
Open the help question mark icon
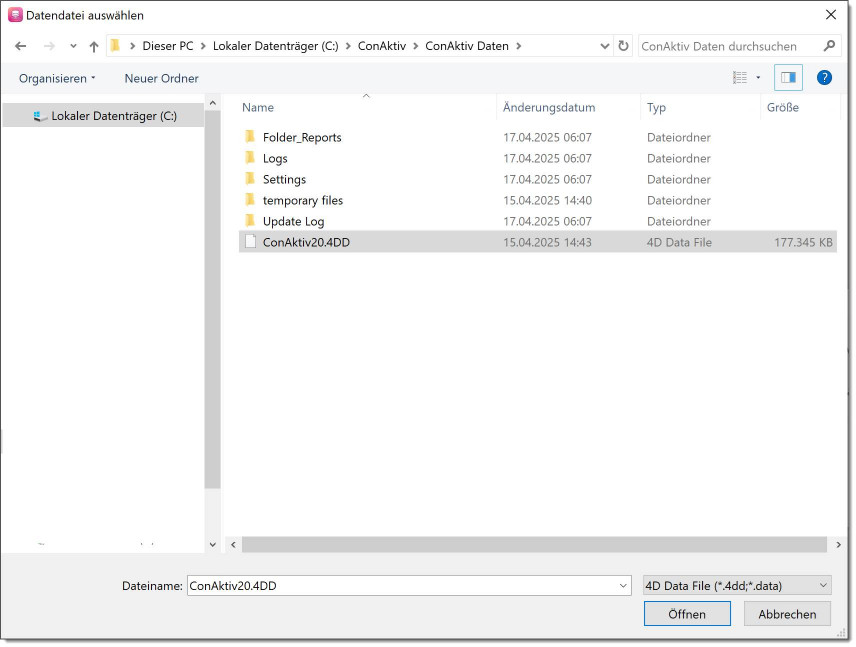tap(824, 78)
